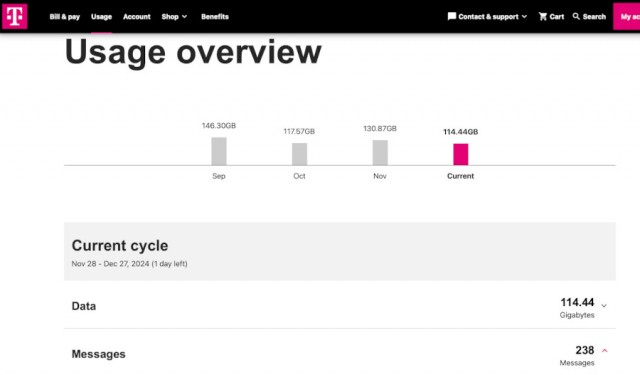Click the Nov month label
640x375 pixels.
pos(380,176)
